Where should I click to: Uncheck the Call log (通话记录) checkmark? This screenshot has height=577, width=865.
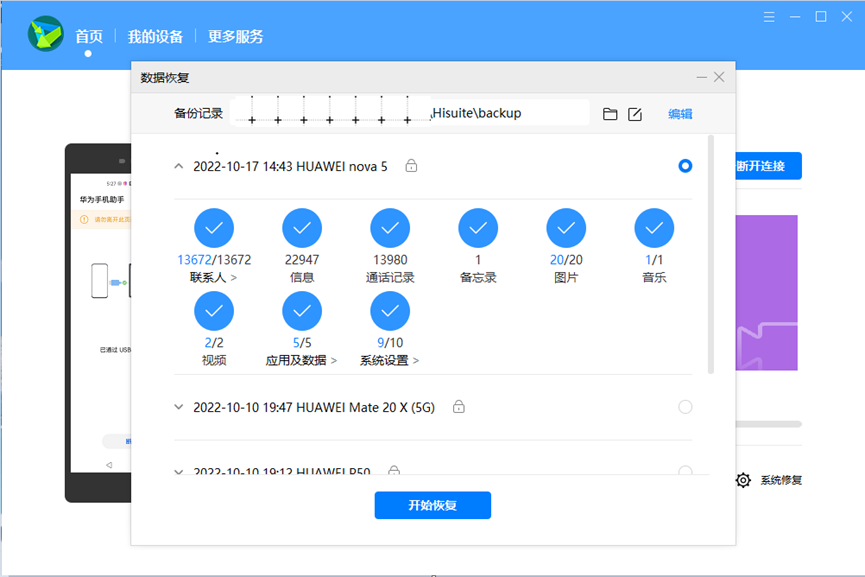[390, 228]
